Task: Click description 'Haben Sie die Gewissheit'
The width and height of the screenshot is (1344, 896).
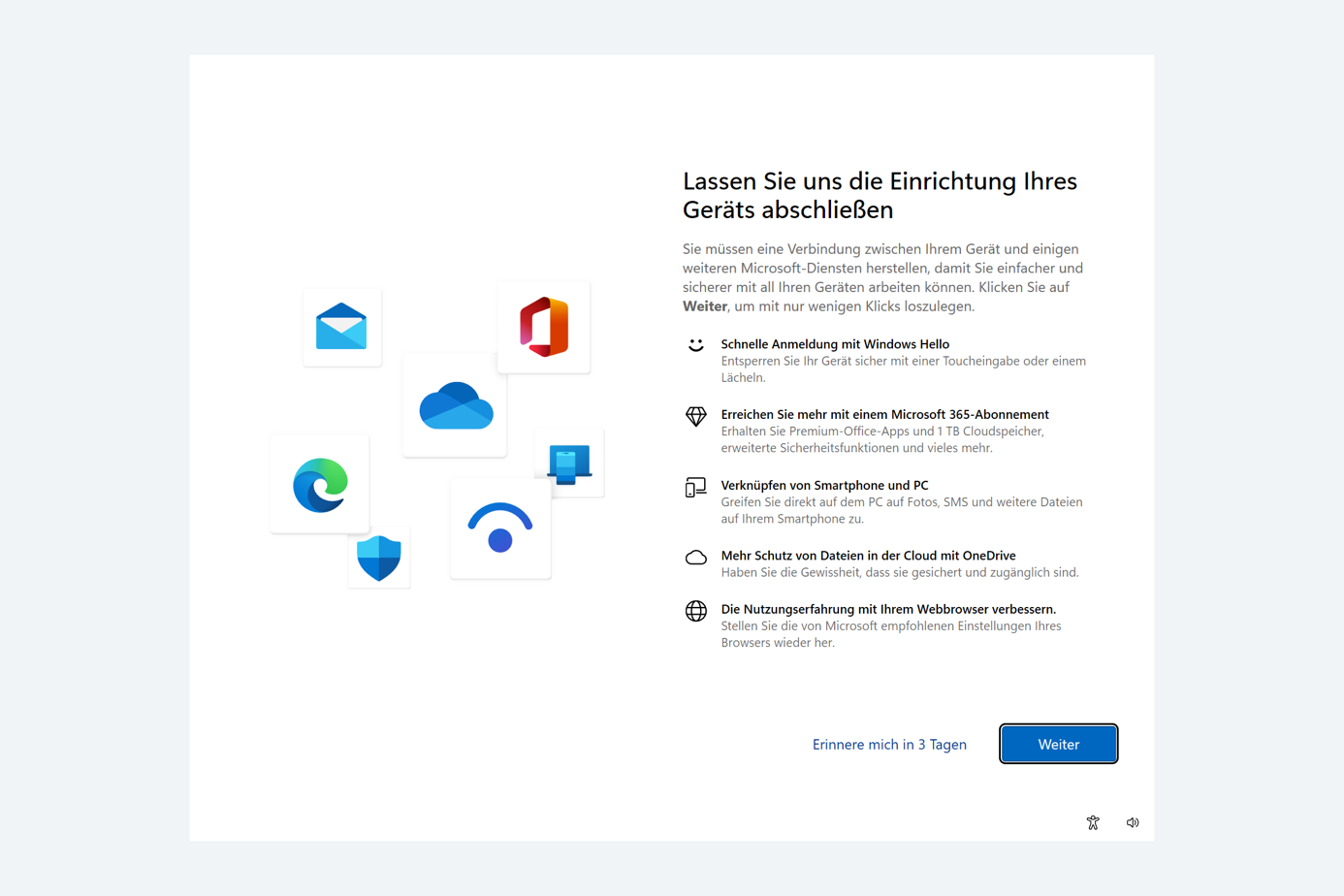Action: click(x=900, y=572)
